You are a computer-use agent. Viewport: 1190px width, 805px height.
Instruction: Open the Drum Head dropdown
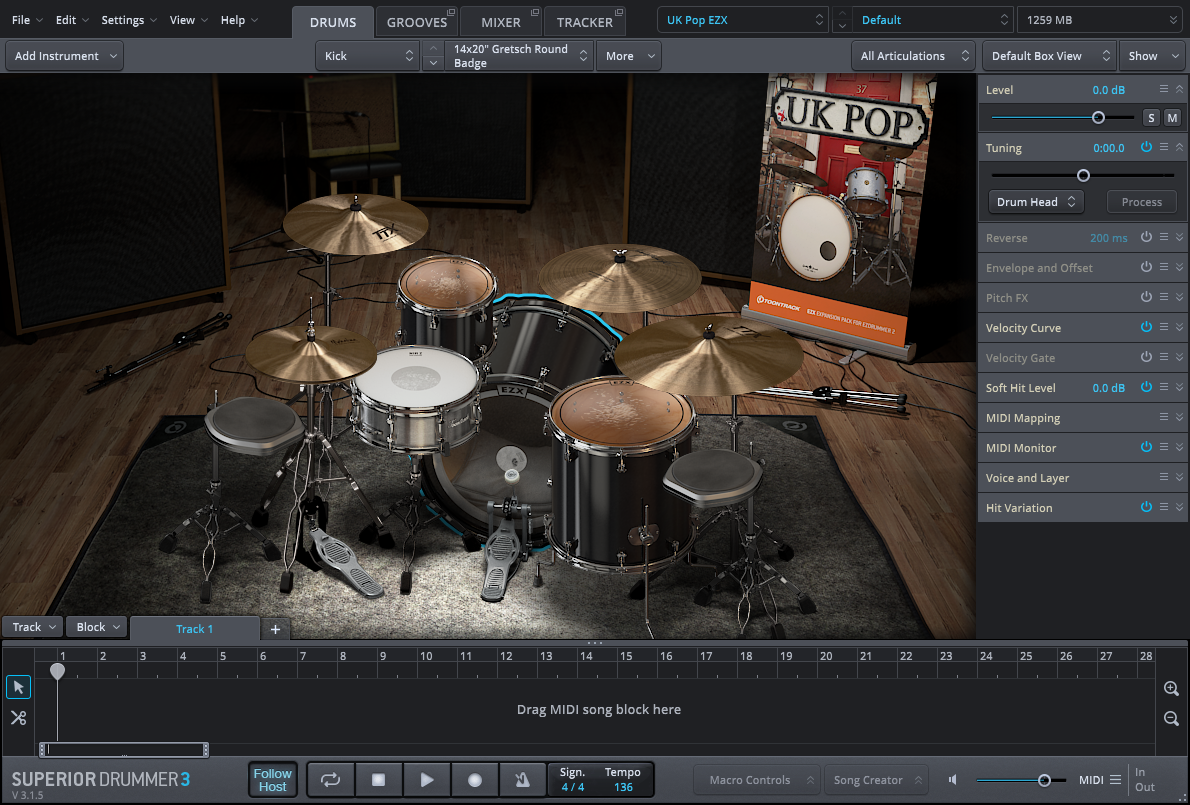[x=1036, y=202]
